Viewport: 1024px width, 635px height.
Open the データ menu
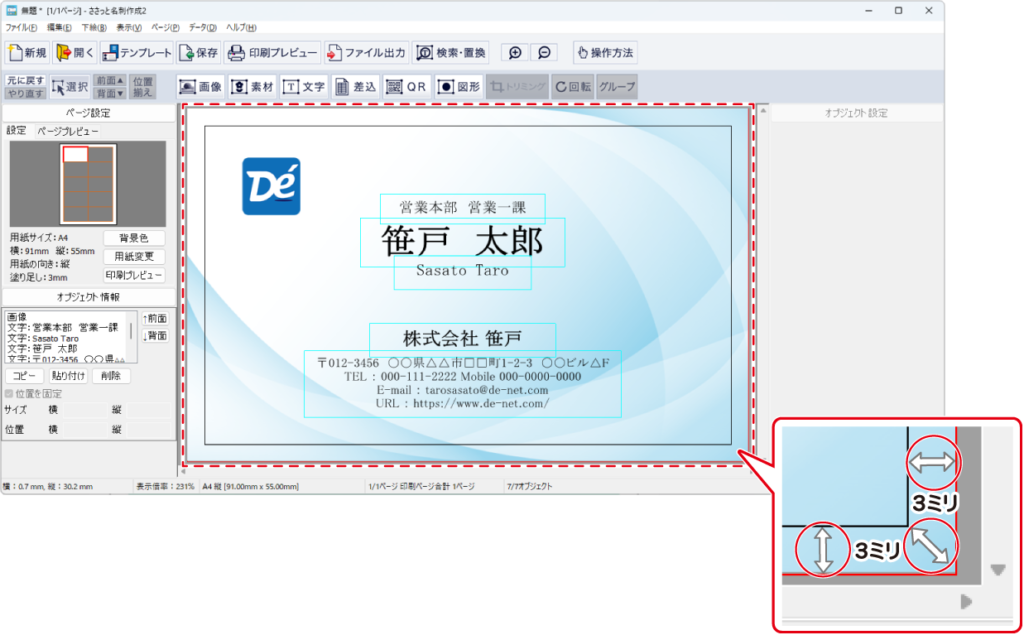click(x=202, y=27)
